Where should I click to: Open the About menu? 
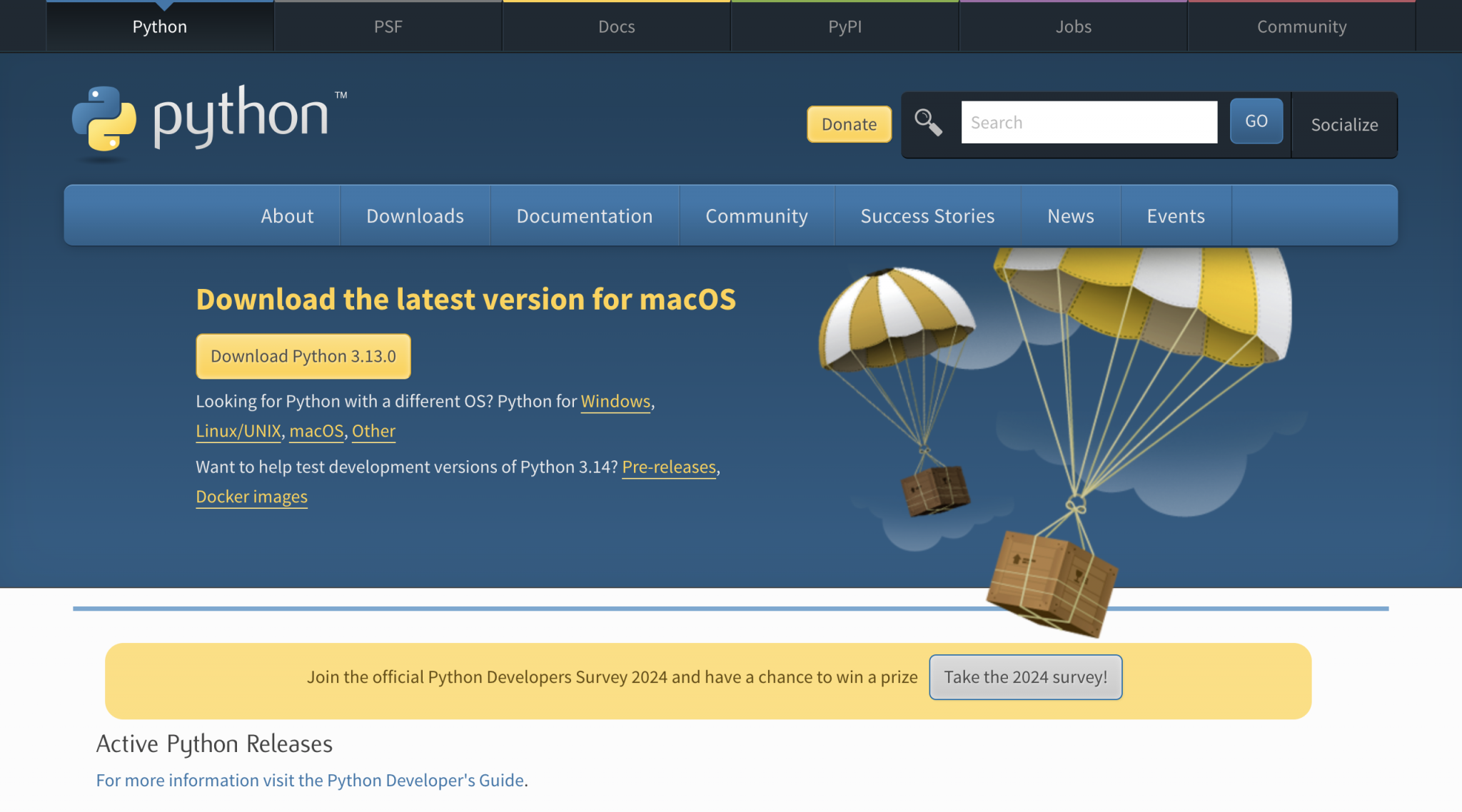coord(287,215)
